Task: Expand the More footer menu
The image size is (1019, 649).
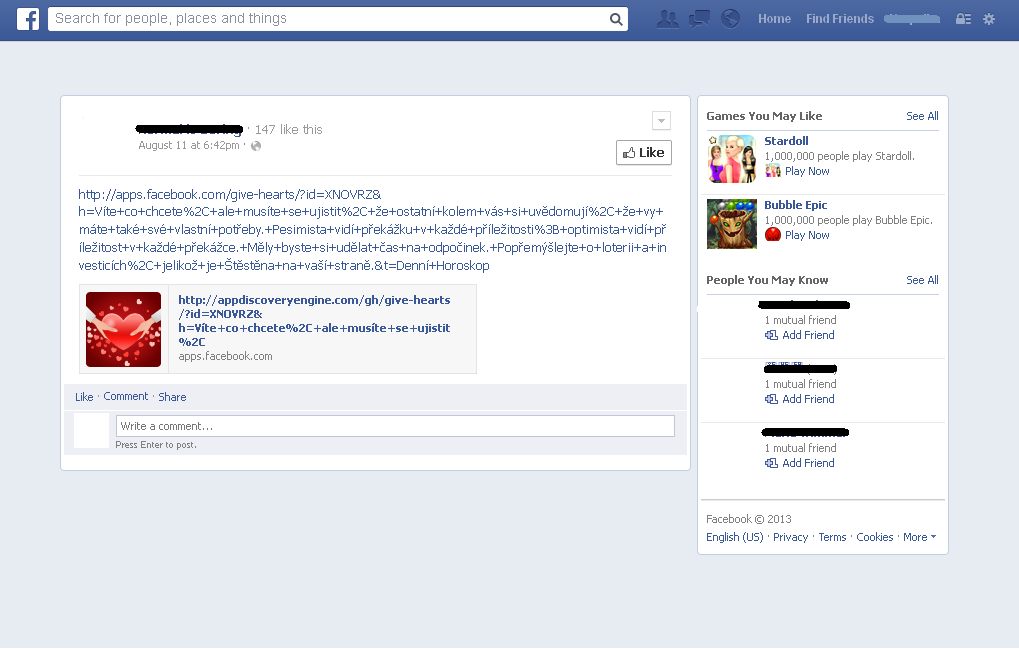Action: click(917, 537)
